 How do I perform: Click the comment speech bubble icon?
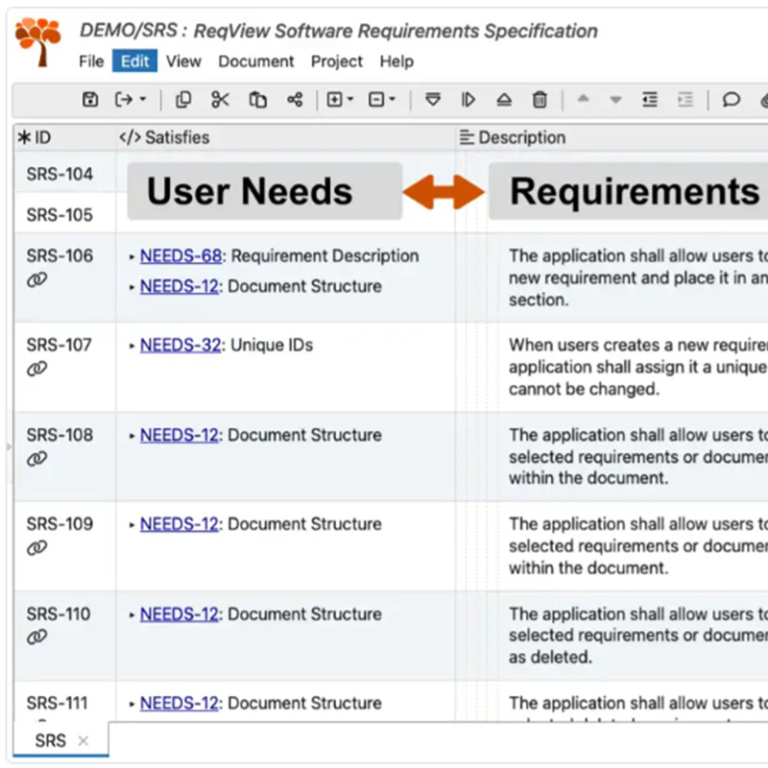pyautogui.click(x=732, y=100)
